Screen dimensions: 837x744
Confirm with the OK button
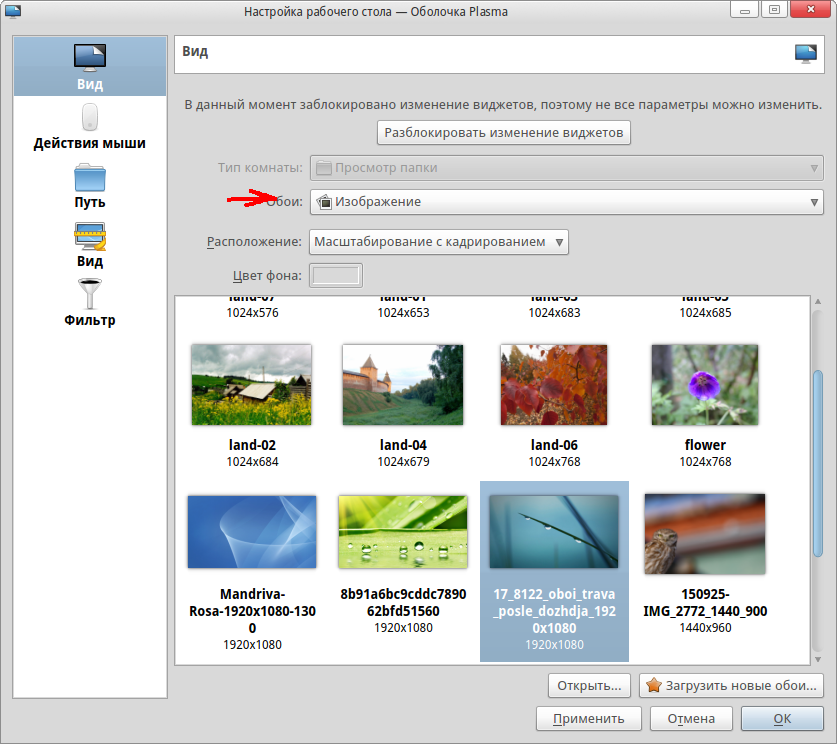pos(782,718)
